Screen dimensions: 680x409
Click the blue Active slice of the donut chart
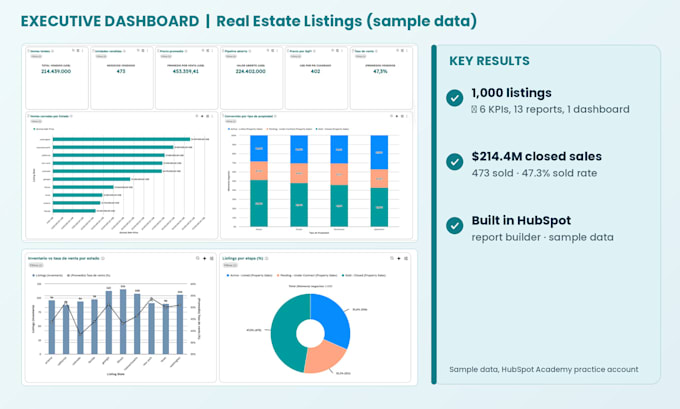334,317
